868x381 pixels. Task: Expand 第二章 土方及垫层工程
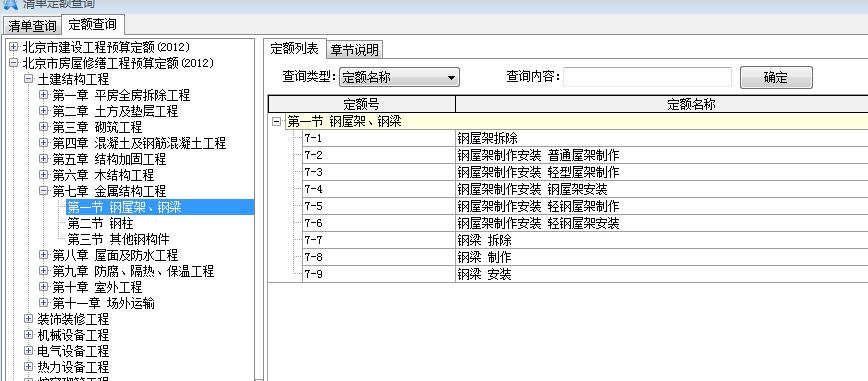pyautogui.click(x=44, y=111)
